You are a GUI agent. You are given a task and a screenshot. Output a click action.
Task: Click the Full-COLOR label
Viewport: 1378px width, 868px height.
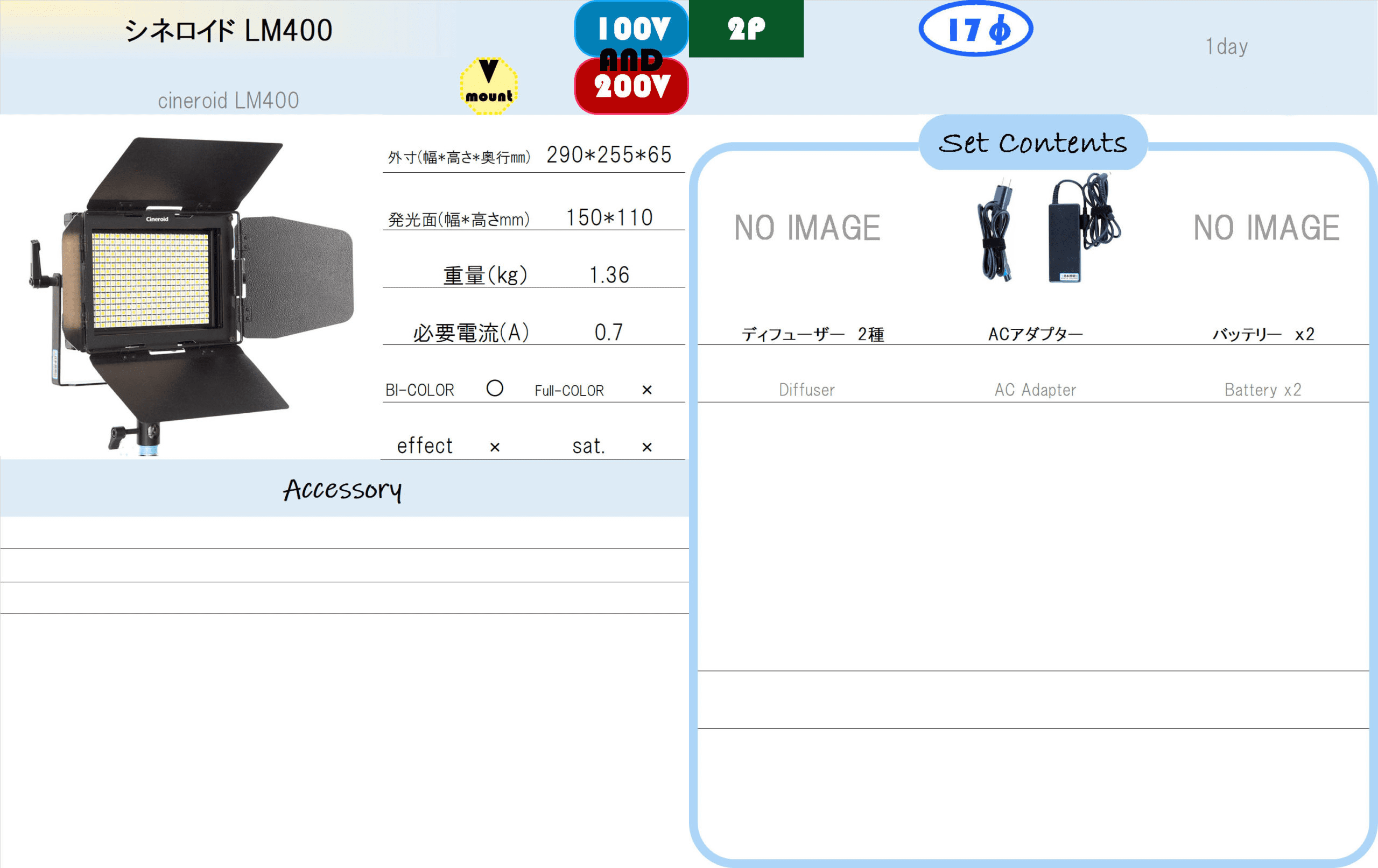click(570, 391)
